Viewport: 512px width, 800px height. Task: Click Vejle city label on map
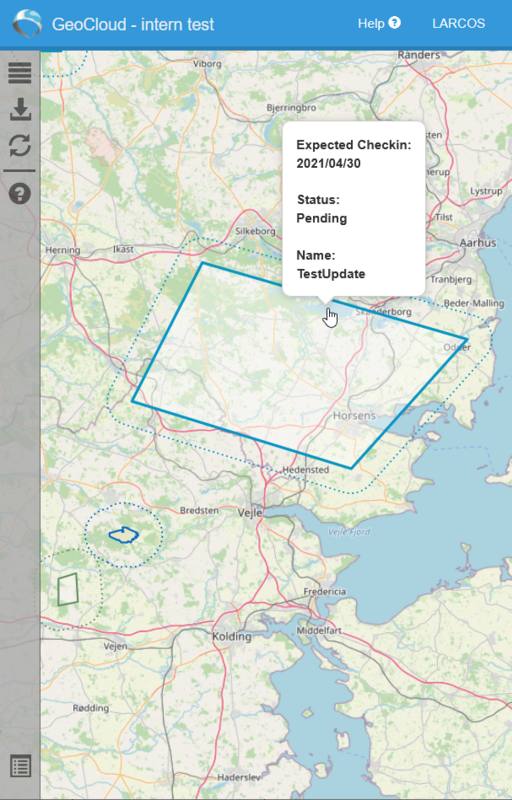[250, 512]
